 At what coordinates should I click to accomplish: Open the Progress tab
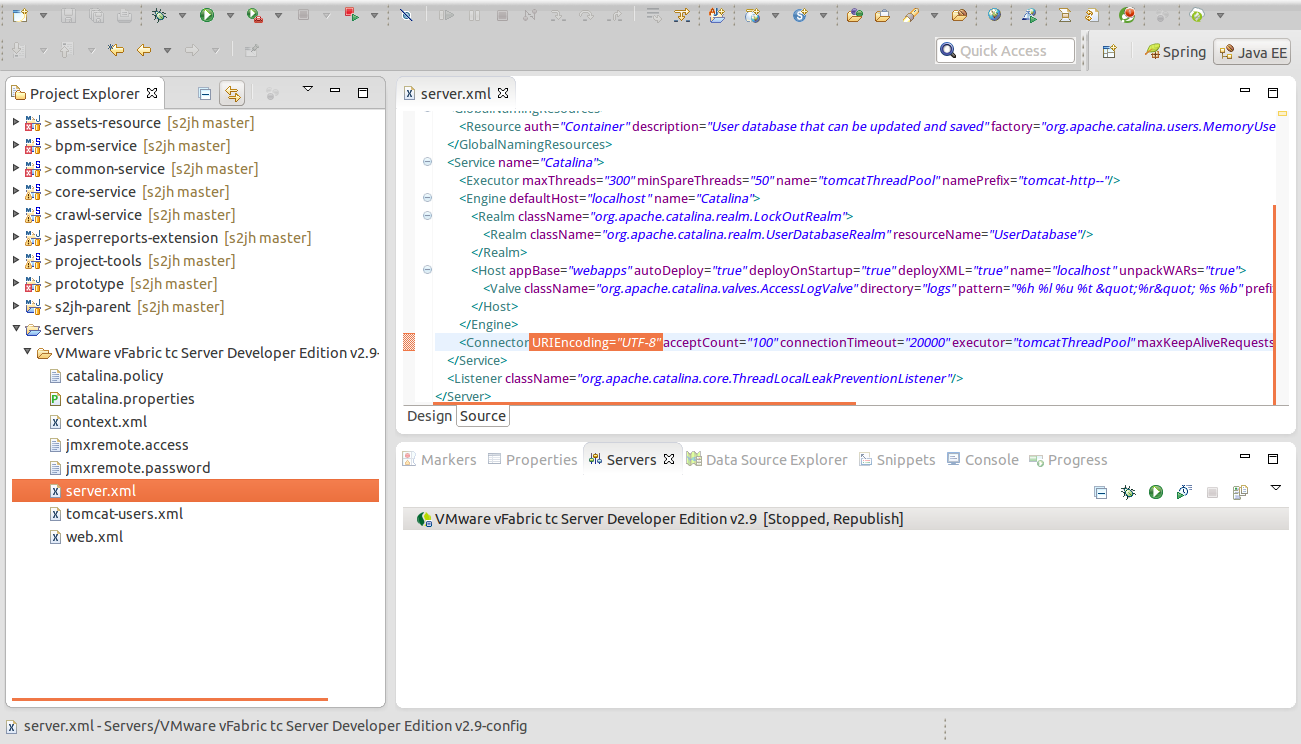tap(1069, 460)
